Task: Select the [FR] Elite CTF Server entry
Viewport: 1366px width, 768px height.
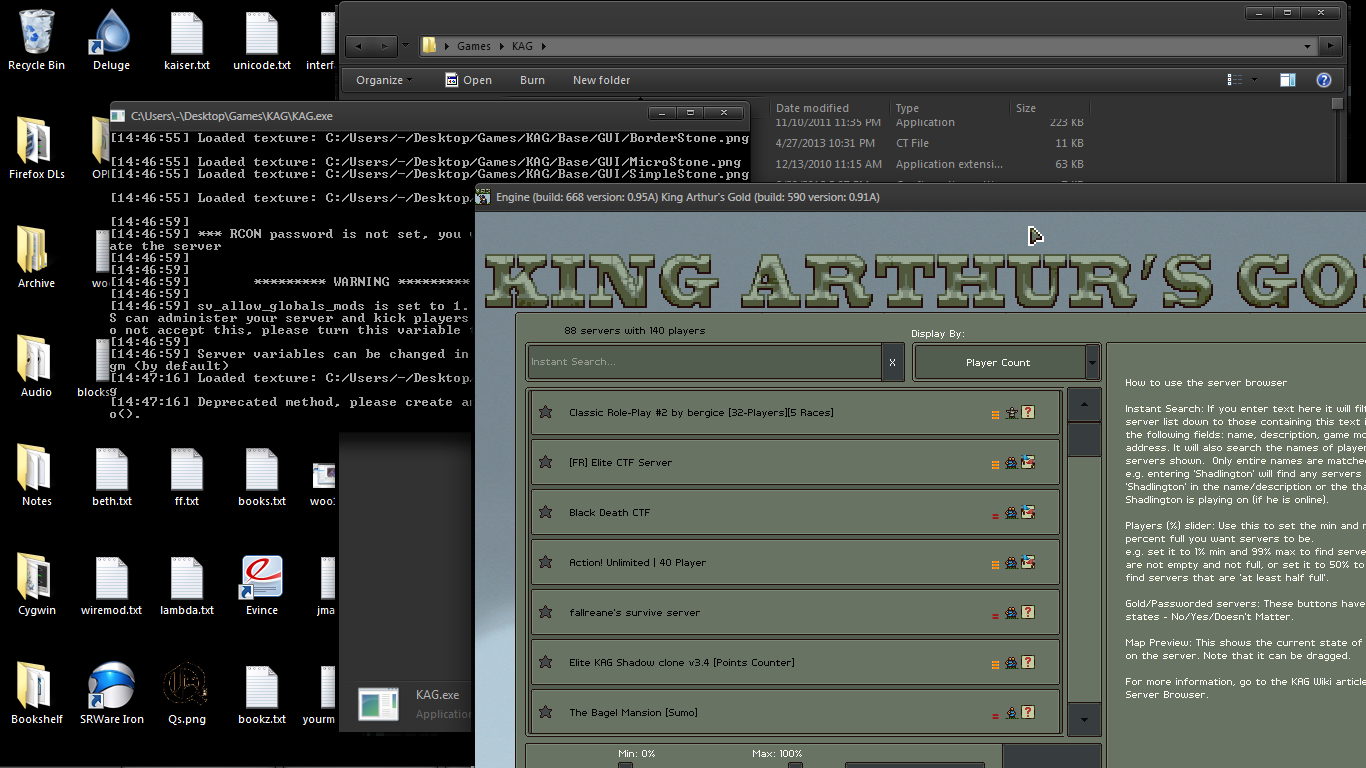Action: [795, 462]
